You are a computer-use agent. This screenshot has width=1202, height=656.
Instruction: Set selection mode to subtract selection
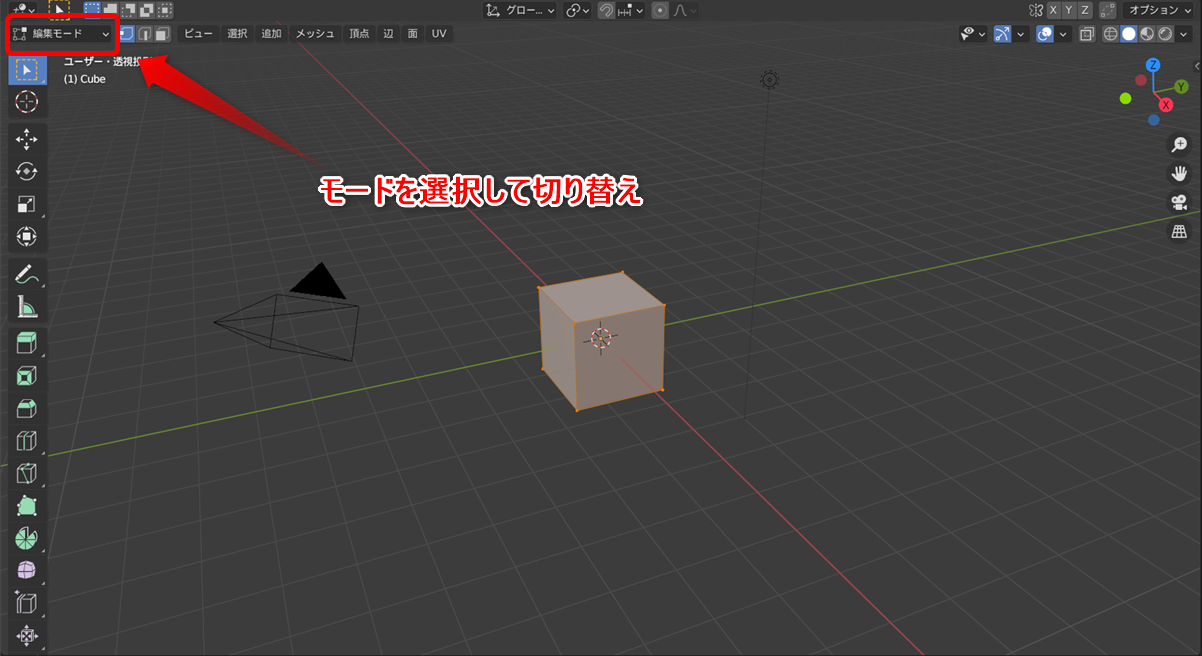coord(129,10)
